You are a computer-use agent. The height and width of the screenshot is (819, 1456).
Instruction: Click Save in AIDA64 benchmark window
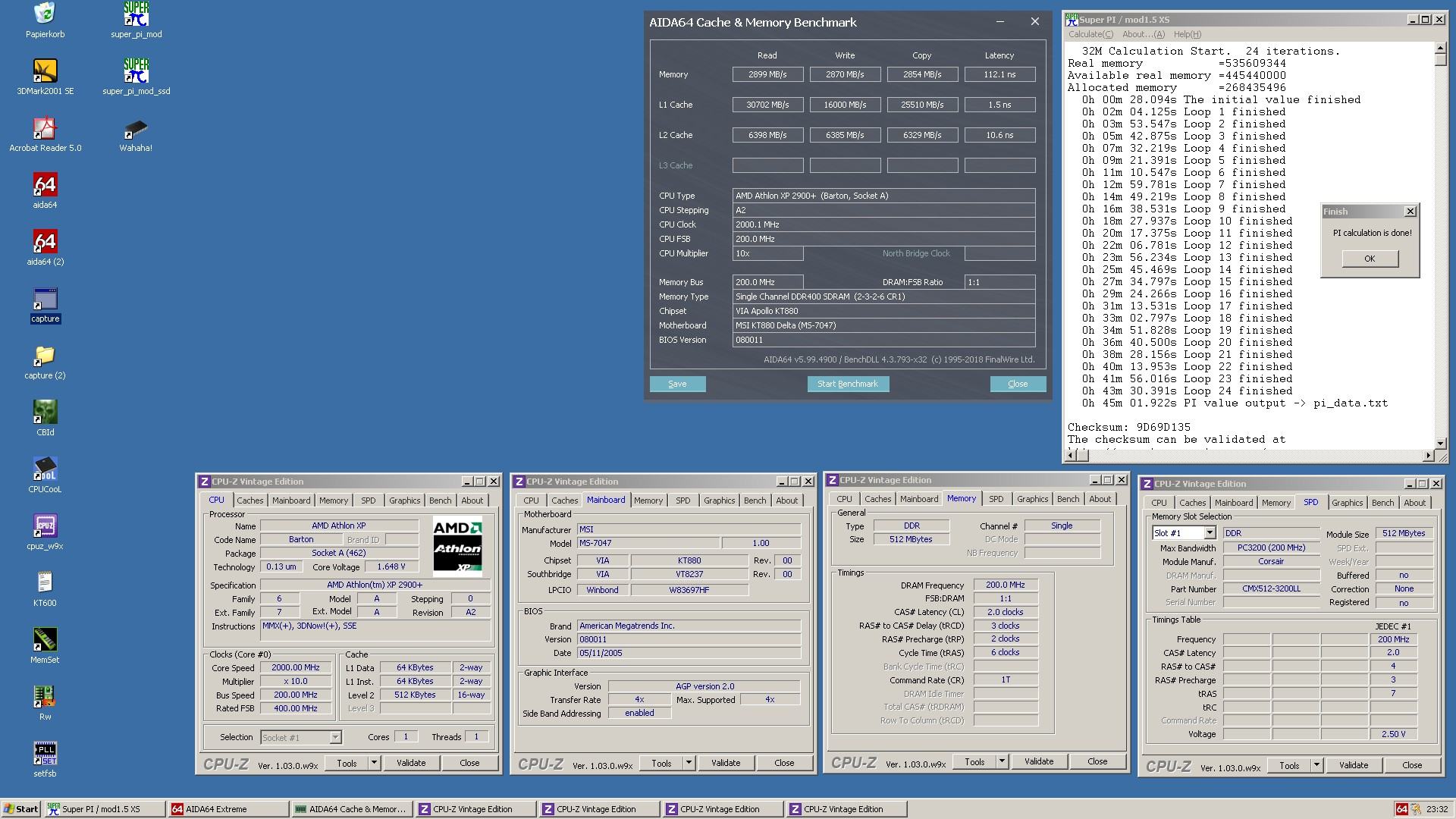pyautogui.click(x=677, y=384)
